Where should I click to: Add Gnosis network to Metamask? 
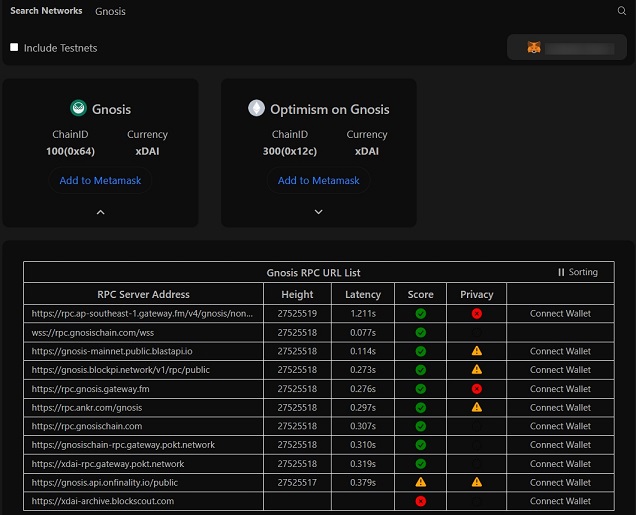[99, 181]
